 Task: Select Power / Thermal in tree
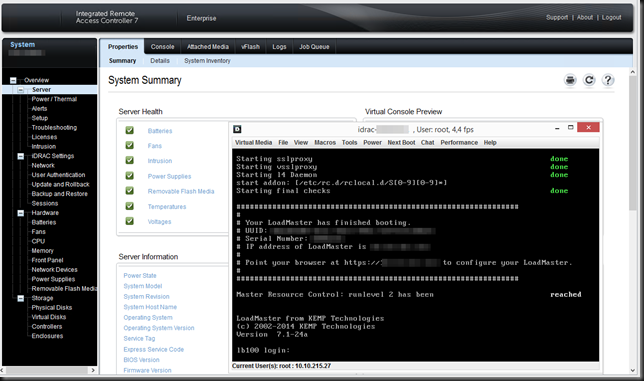(x=54, y=99)
